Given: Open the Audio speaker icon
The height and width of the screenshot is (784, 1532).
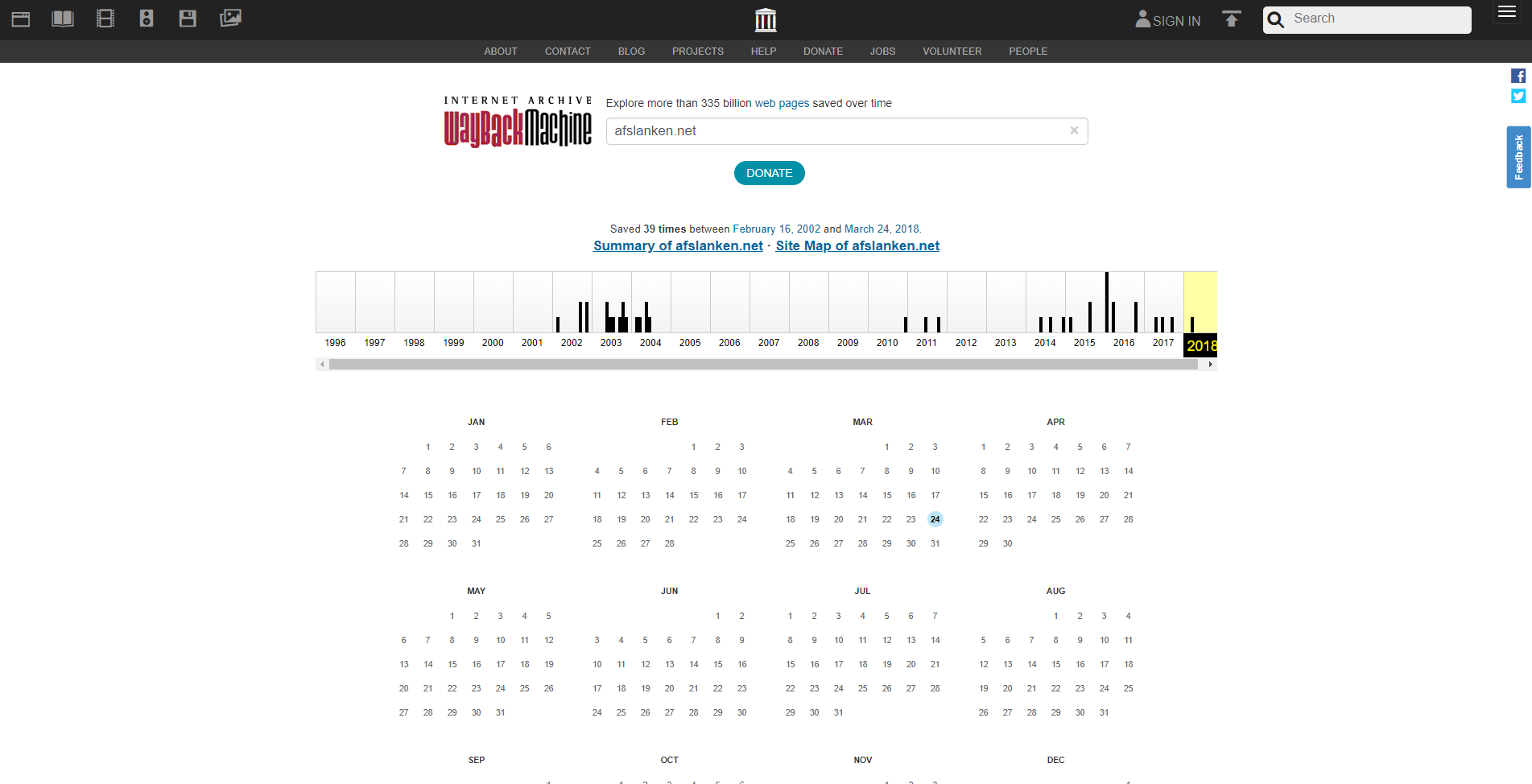Looking at the screenshot, I should [147, 19].
